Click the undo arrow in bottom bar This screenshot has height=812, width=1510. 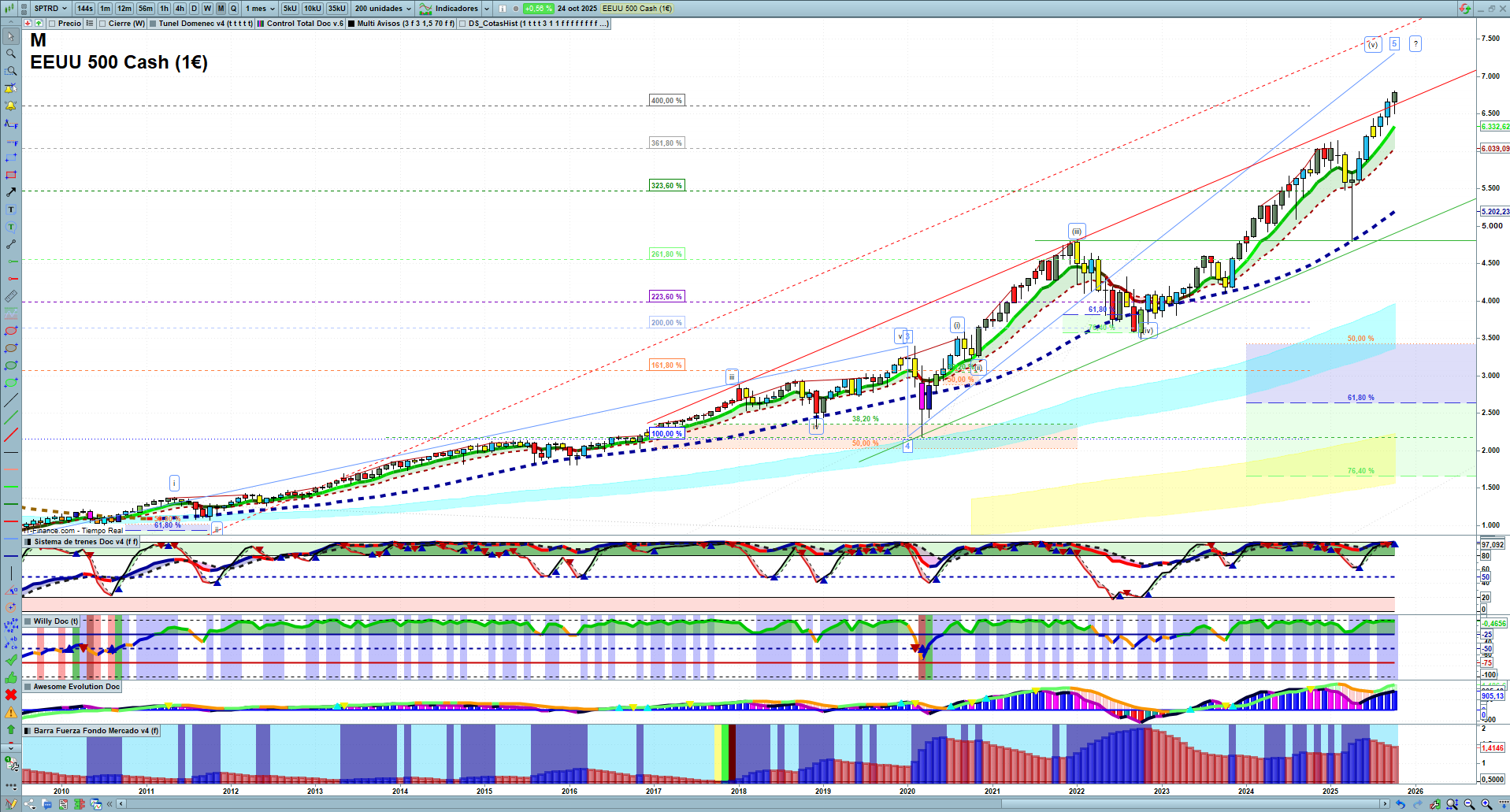(x=1400, y=804)
